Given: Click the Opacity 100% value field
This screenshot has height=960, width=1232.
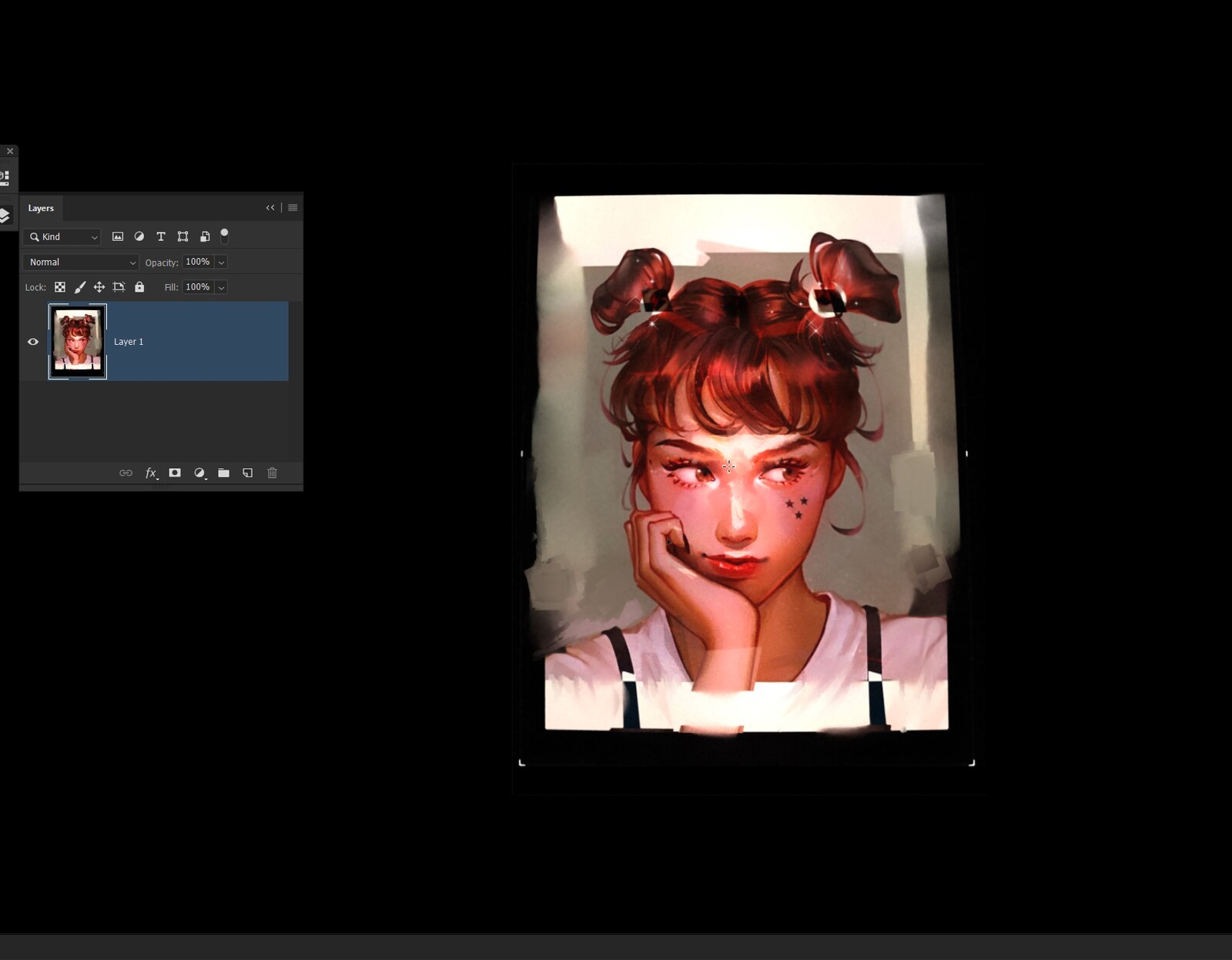Looking at the screenshot, I should [198, 262].
